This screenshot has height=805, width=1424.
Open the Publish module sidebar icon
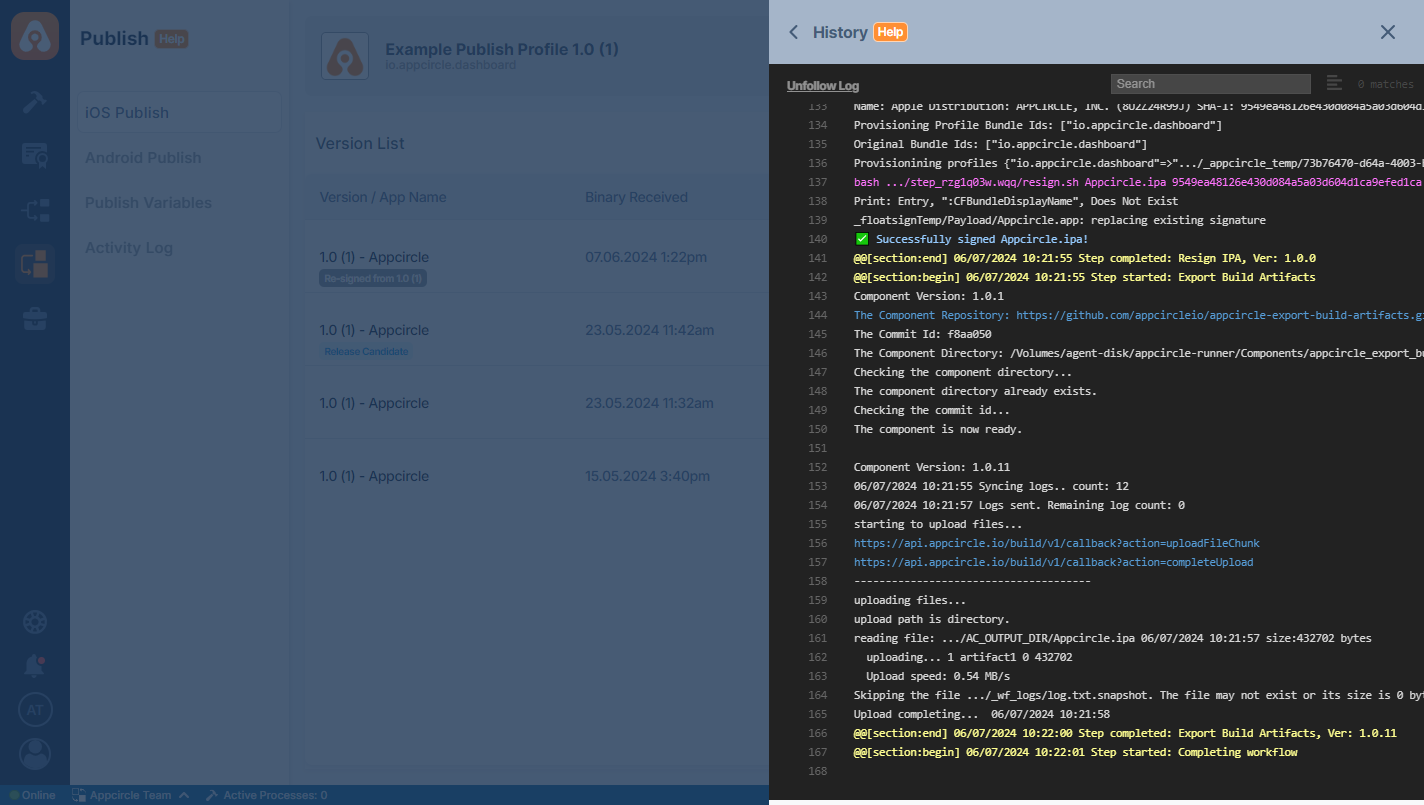[35, 264]
